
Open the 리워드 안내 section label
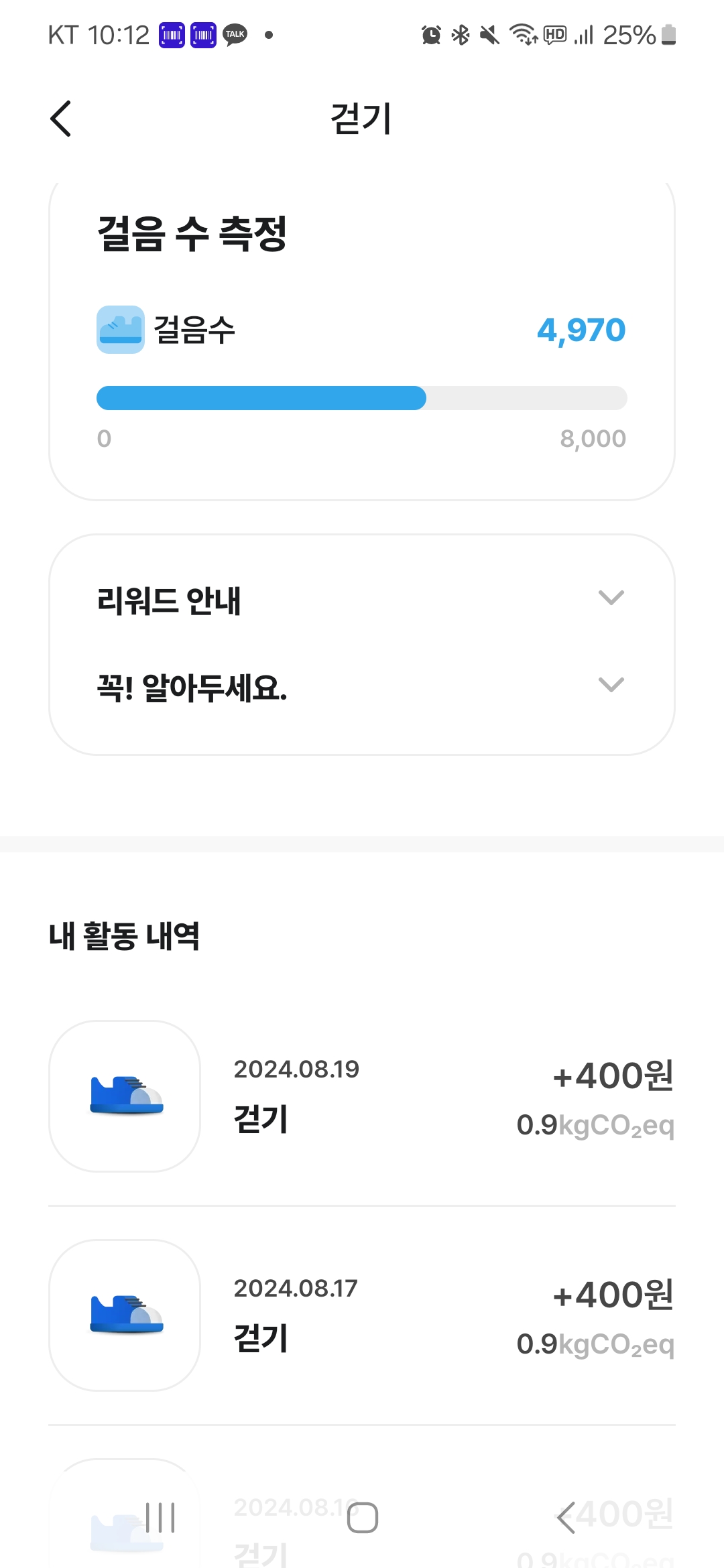pos(169,600)
